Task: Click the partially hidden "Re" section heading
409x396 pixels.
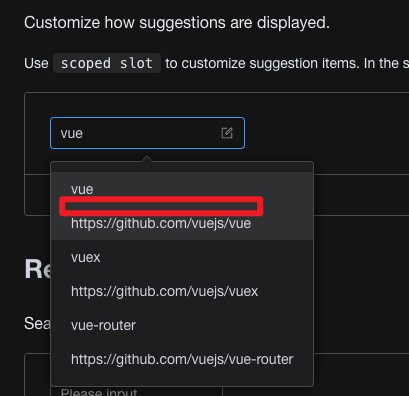Action: coord(37,269)
